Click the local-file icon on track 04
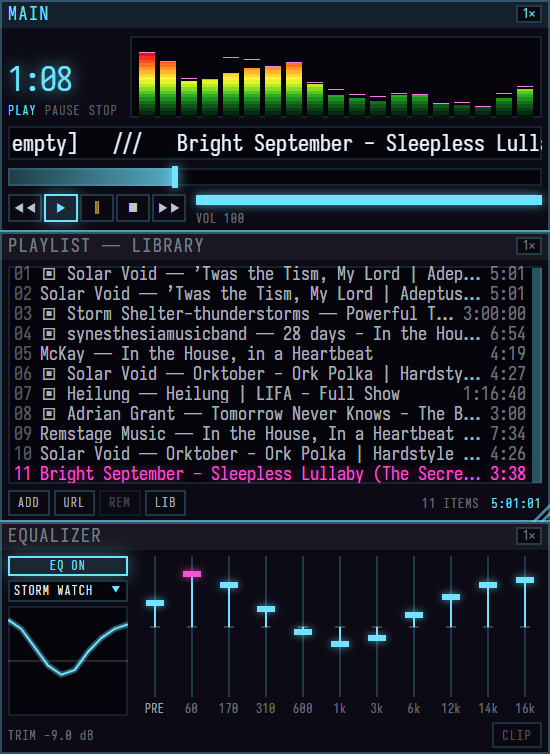This screenshot has height=754, width=550. coord(49,334)
